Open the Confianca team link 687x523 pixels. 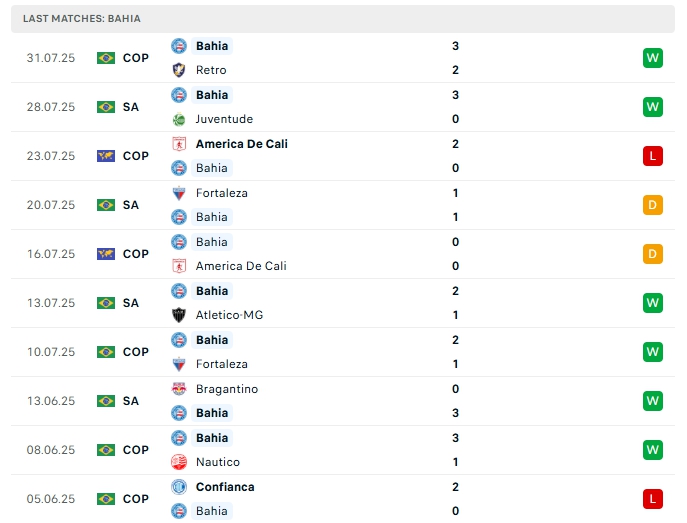225,487
